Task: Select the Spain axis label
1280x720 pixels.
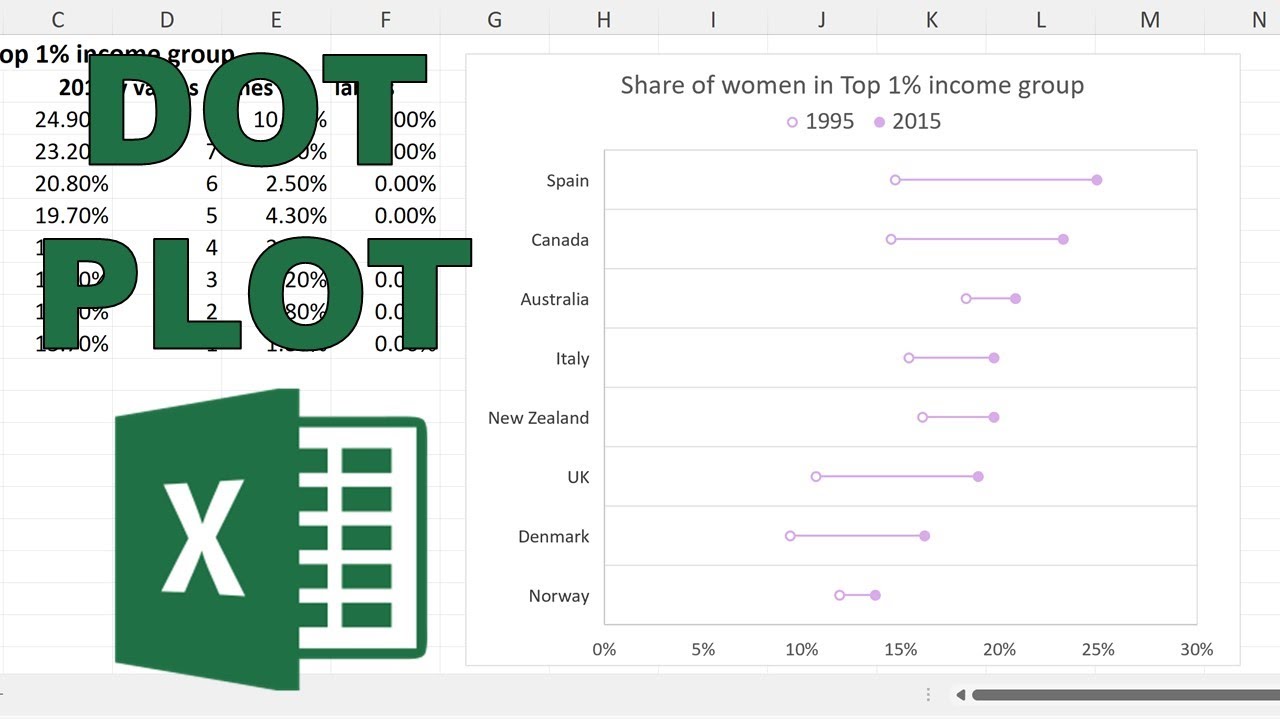Action: pos(568,181)
